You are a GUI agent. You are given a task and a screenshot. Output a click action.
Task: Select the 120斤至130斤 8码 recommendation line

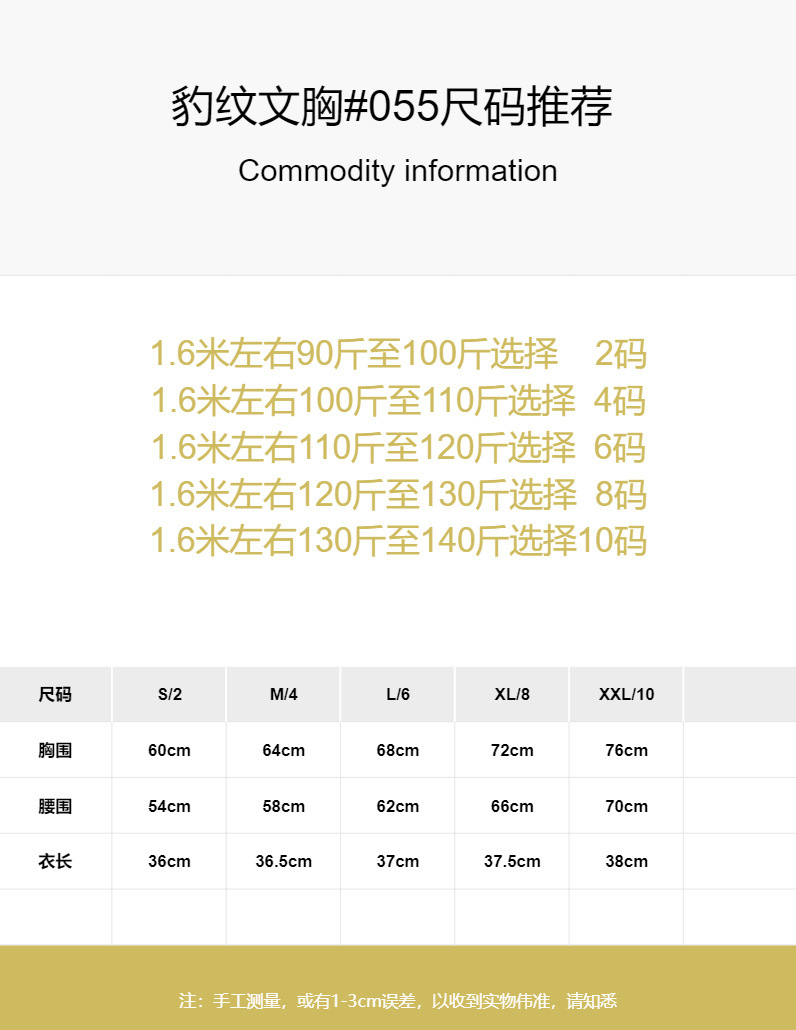pos(398,494)
